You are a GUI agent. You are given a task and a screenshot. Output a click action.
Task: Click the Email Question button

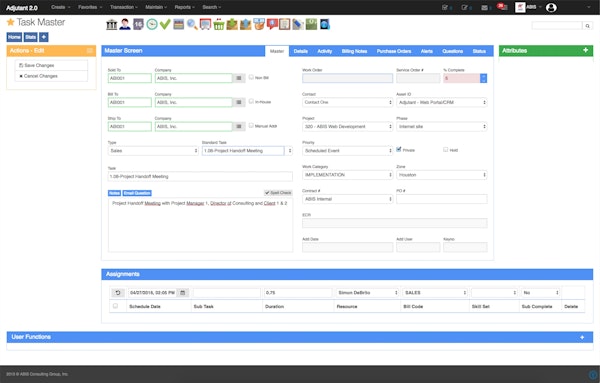coord(137,193)
